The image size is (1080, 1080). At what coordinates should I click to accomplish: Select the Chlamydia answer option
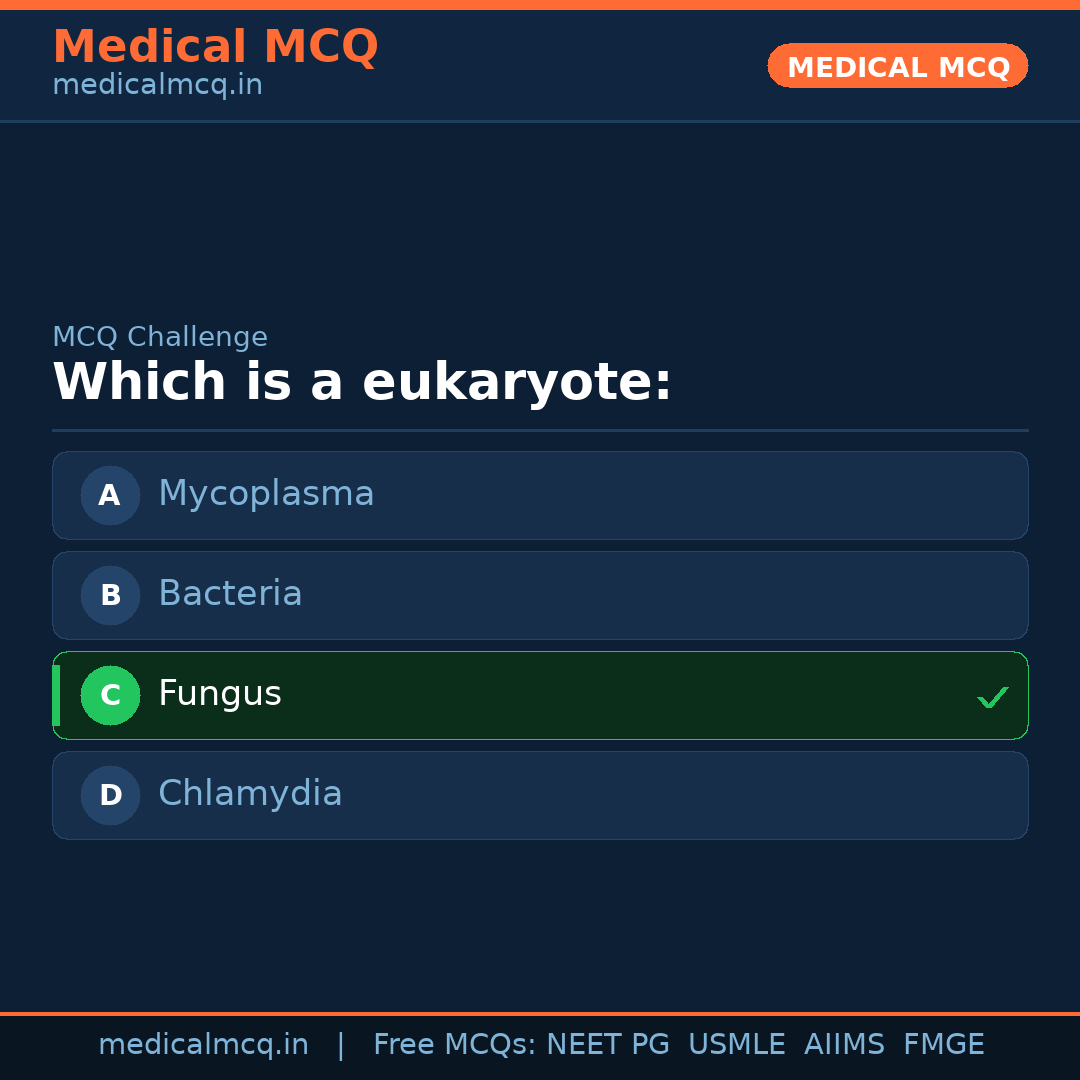pos(540,795)
